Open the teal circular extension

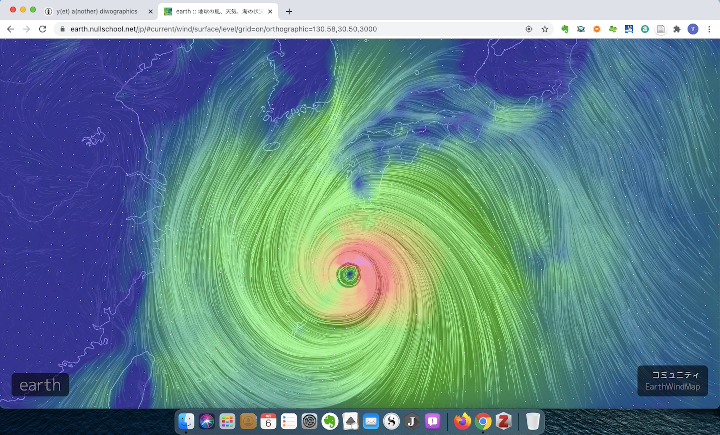(645, 29)
